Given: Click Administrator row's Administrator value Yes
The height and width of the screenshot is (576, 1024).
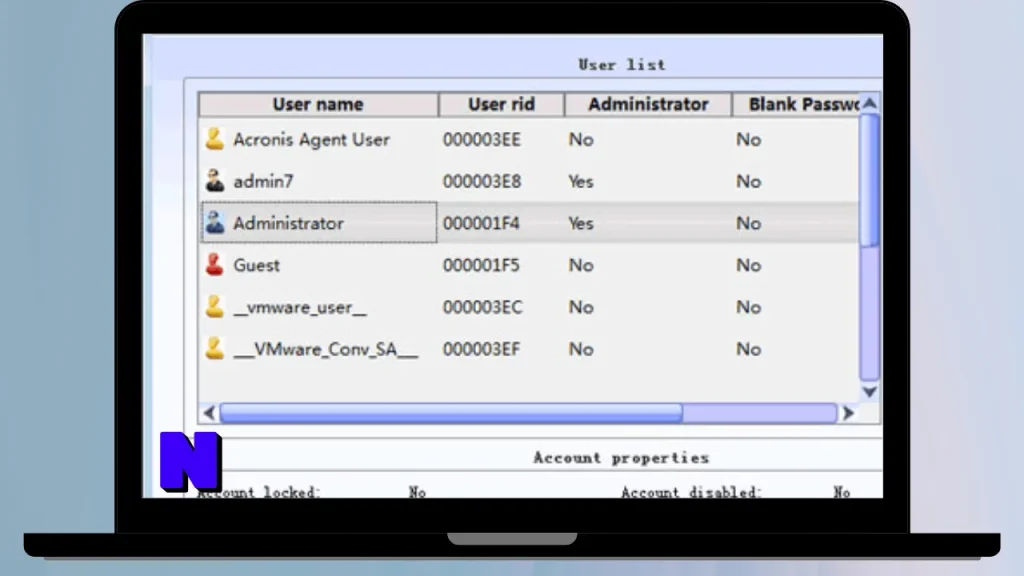Looking at the screenshot, I should [x=581, y=223].
